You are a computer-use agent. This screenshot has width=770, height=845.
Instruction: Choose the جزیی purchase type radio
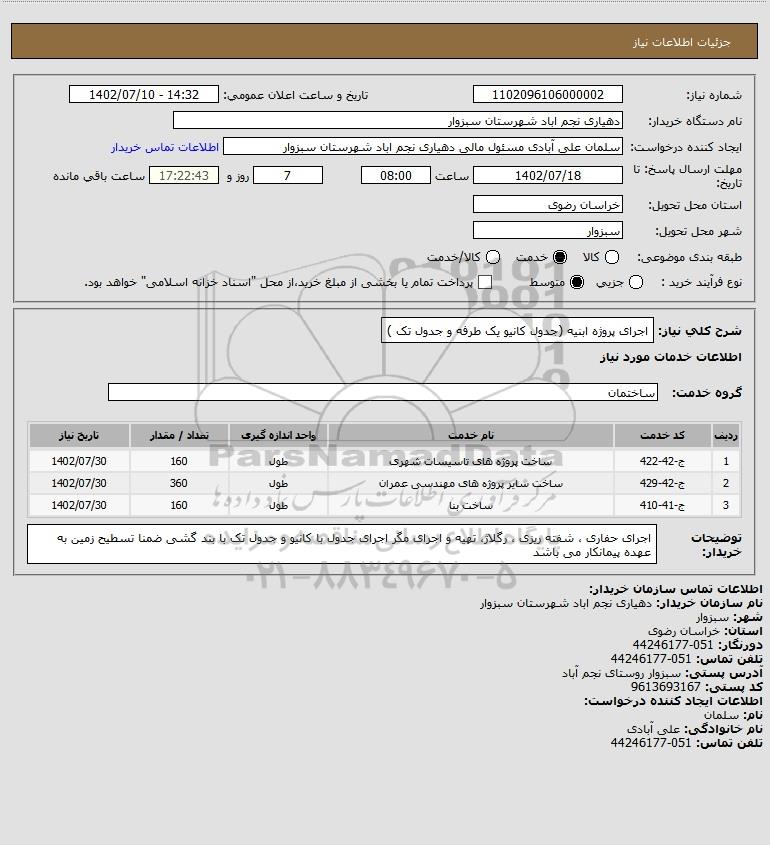tap(636, 282)
